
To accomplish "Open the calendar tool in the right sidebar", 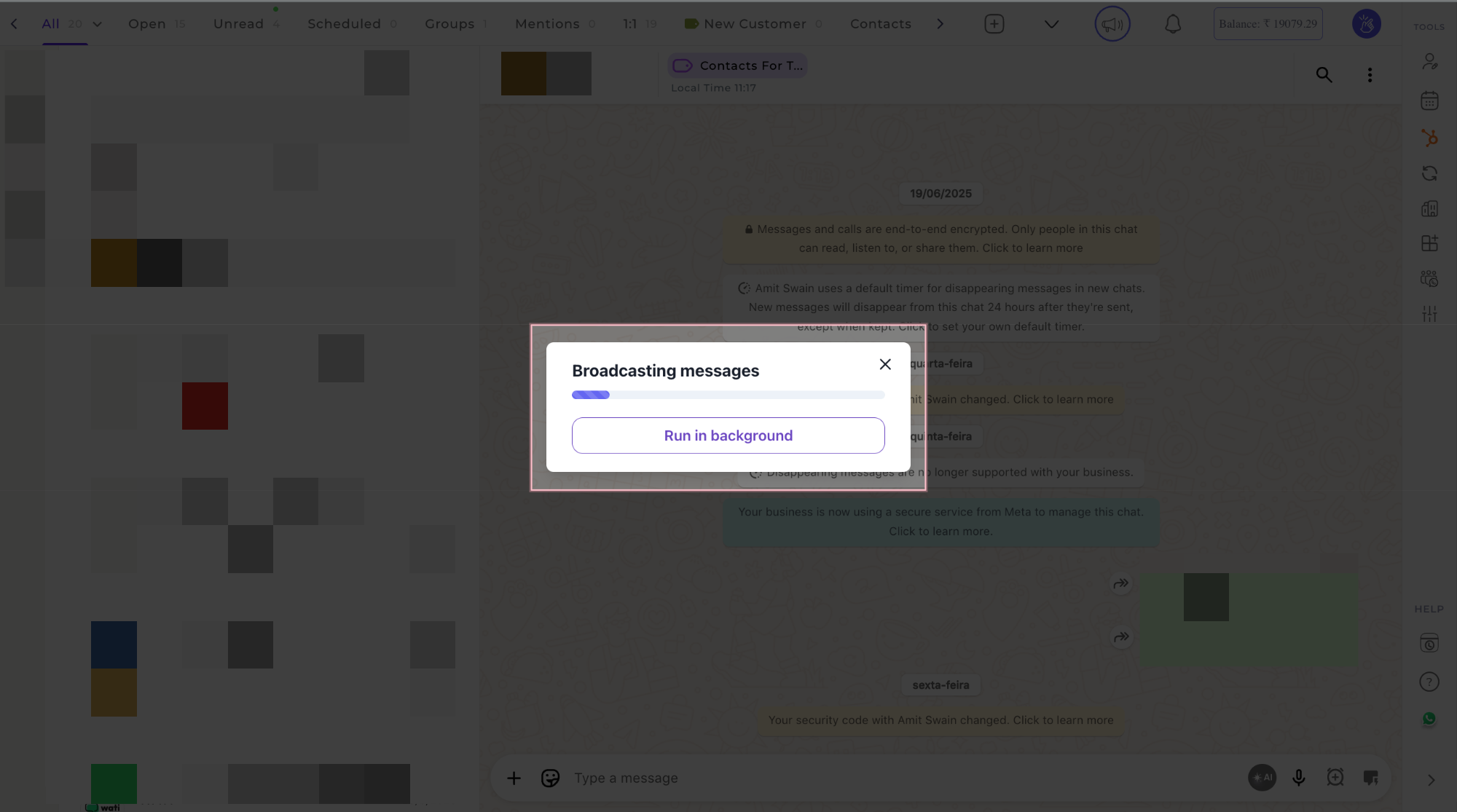I will click(x=1429, y=100).
